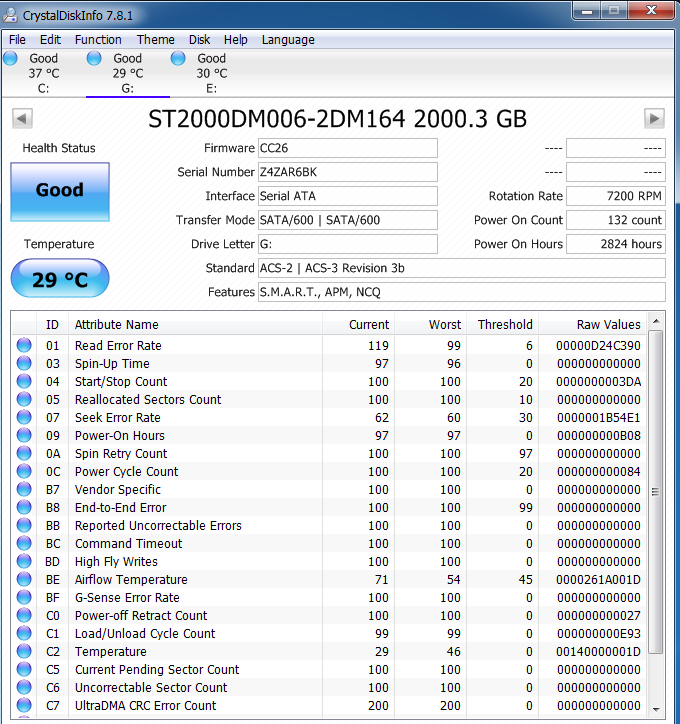Click status orb for G-Sense Error Rate
Screen dimensions: 680x724
24,597
